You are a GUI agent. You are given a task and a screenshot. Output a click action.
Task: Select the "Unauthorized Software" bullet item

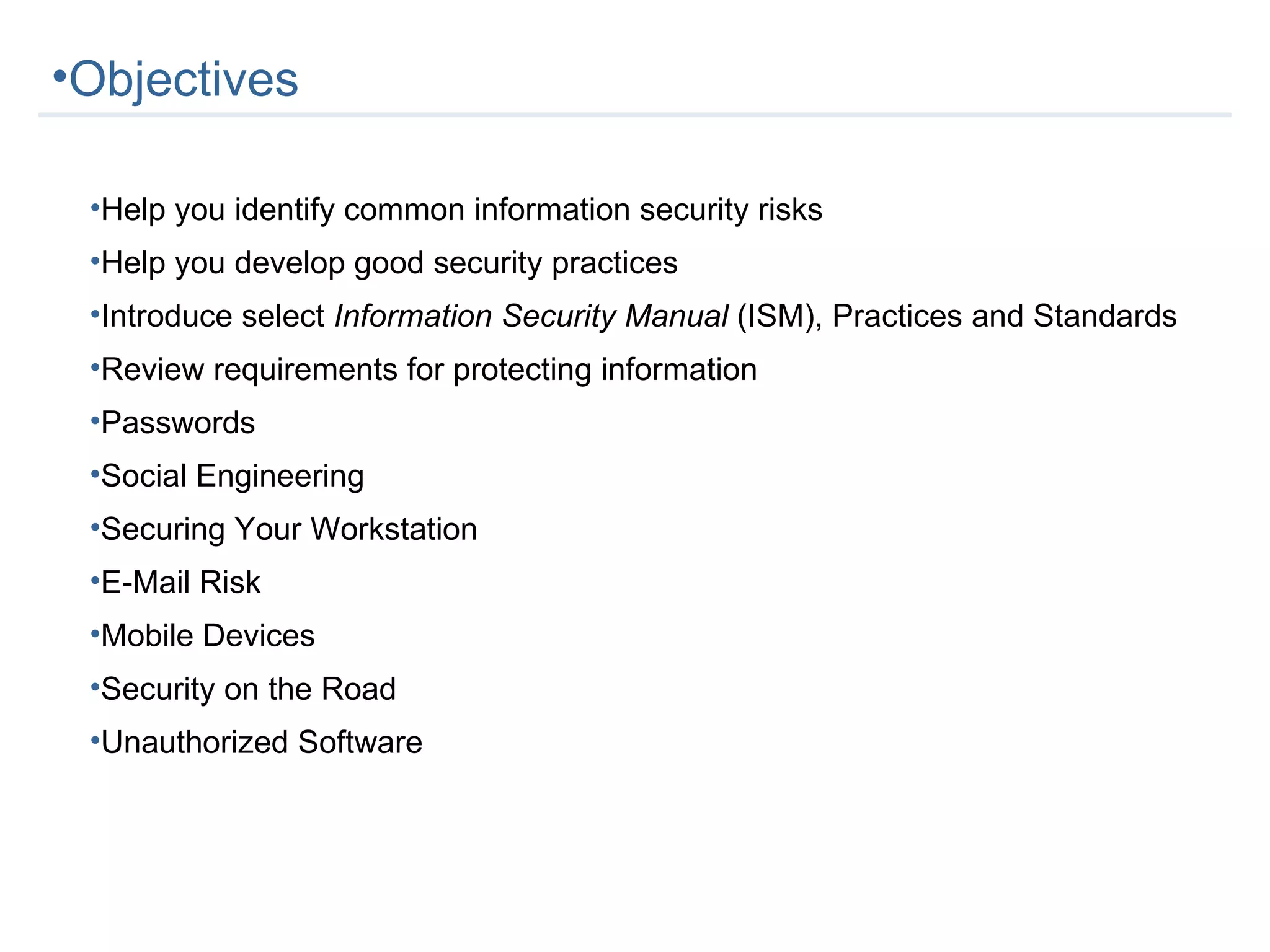point(261,743)
